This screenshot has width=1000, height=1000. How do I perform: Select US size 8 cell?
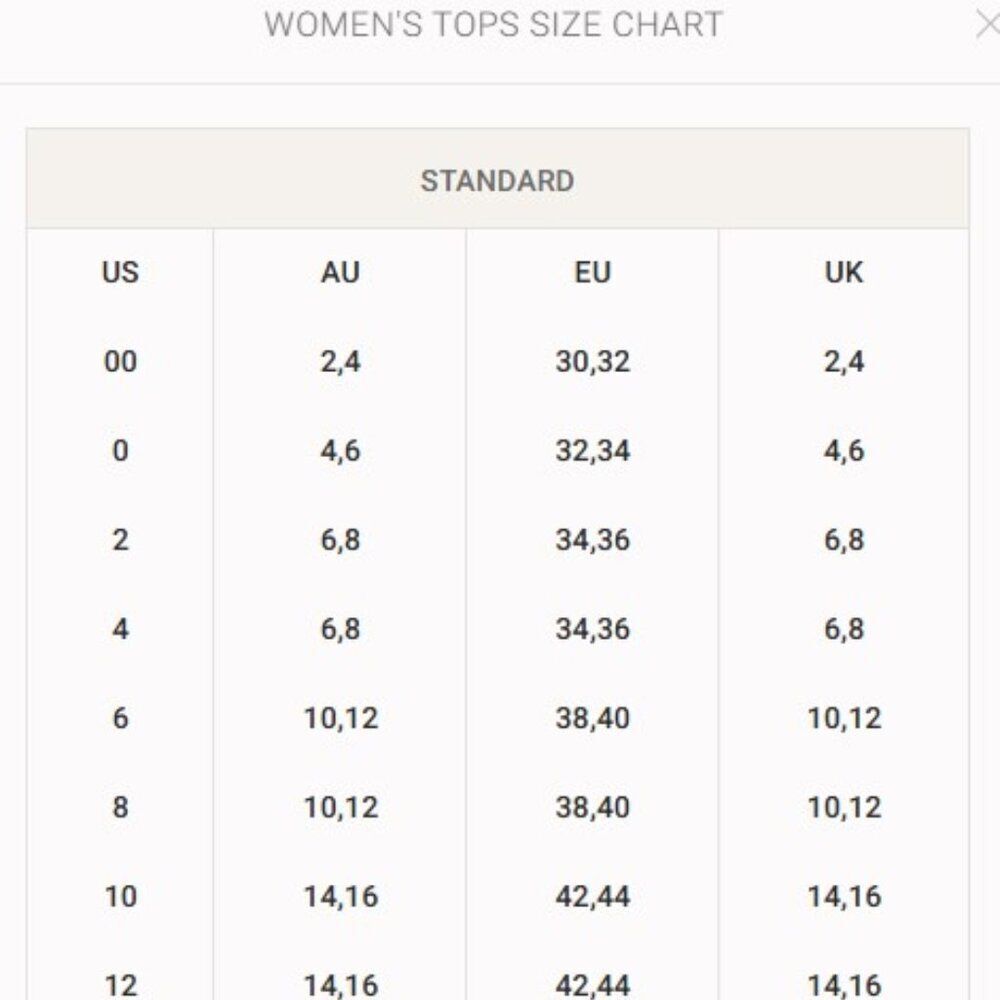120,807
